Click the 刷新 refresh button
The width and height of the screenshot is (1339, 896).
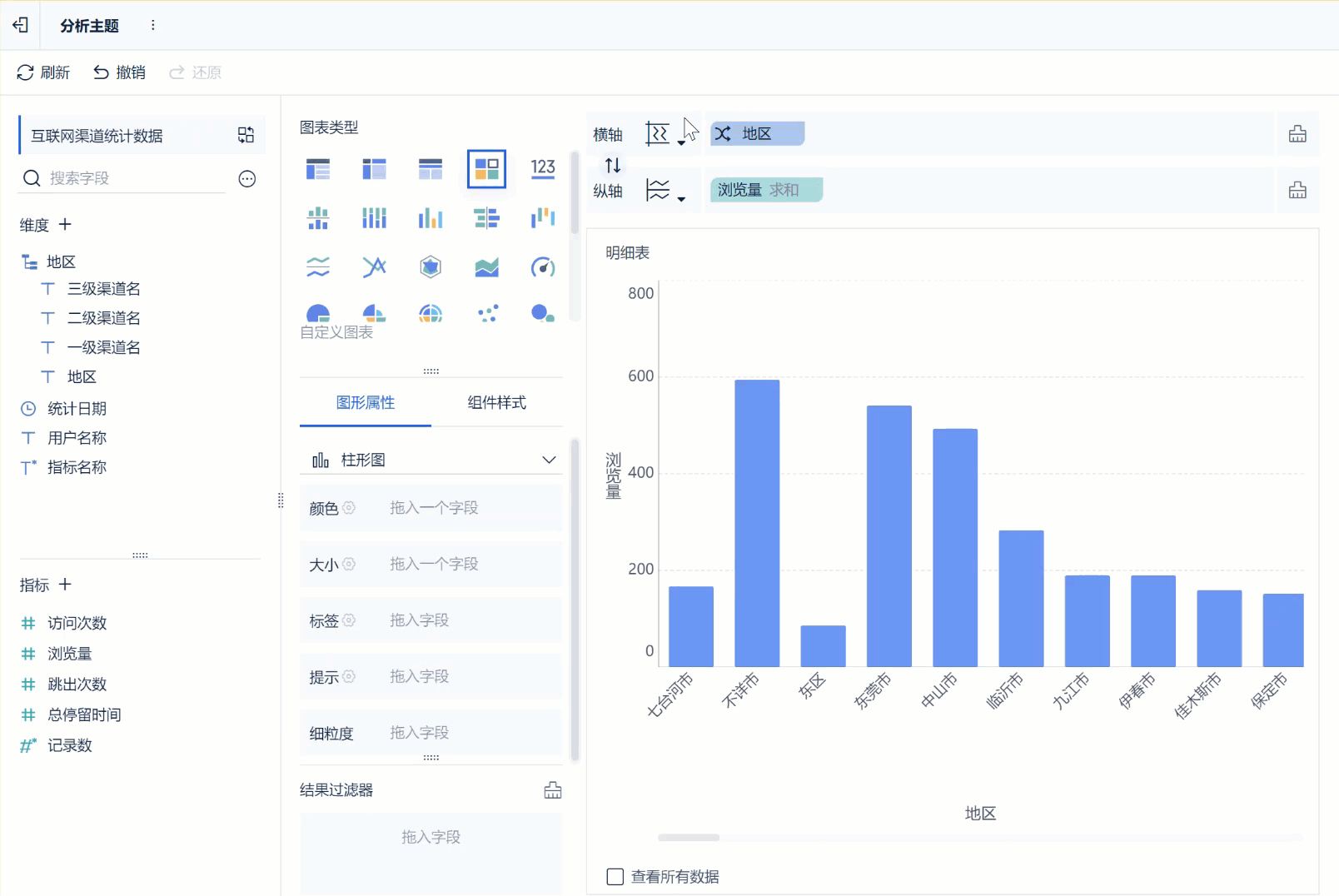(43, 72)
